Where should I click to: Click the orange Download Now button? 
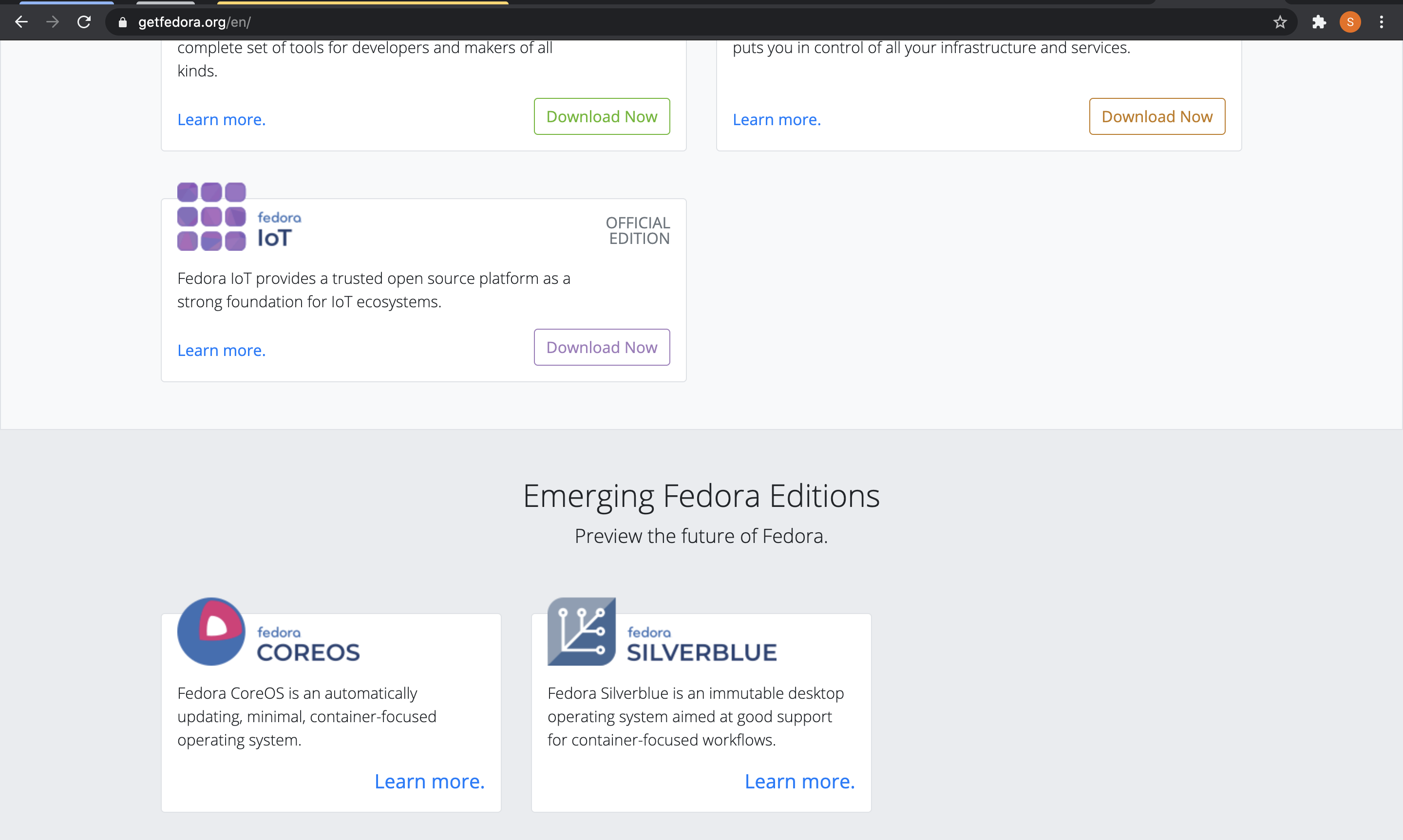[x=1157, y=116]
